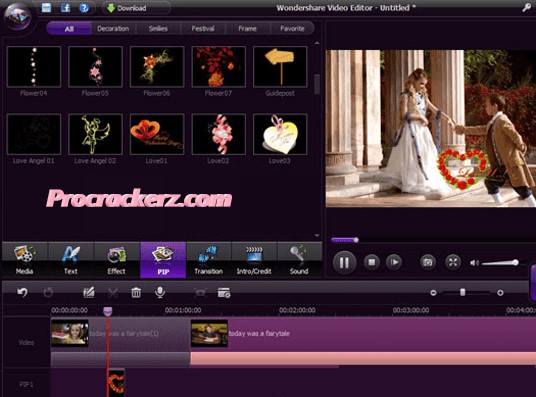Screen dimensions: 536x397
Task: Stop the preview playback
Action: (372, 262)
